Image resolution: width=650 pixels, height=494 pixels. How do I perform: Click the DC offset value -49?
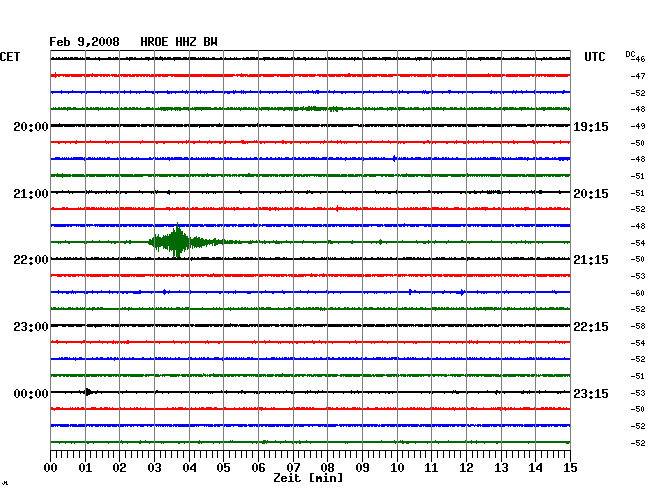click(638, 126)
